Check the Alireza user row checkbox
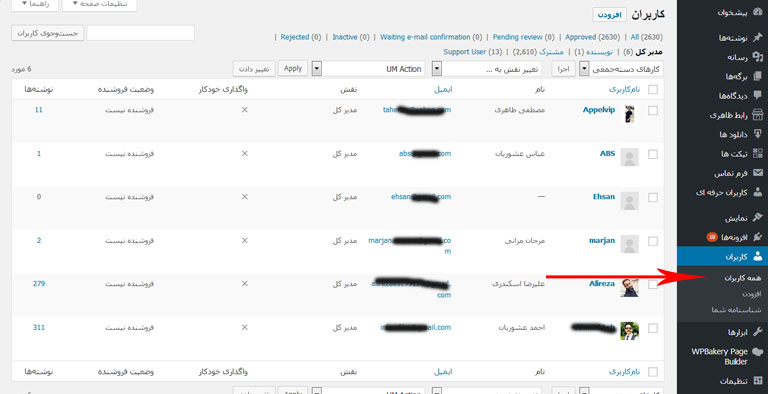 point(653,284)
